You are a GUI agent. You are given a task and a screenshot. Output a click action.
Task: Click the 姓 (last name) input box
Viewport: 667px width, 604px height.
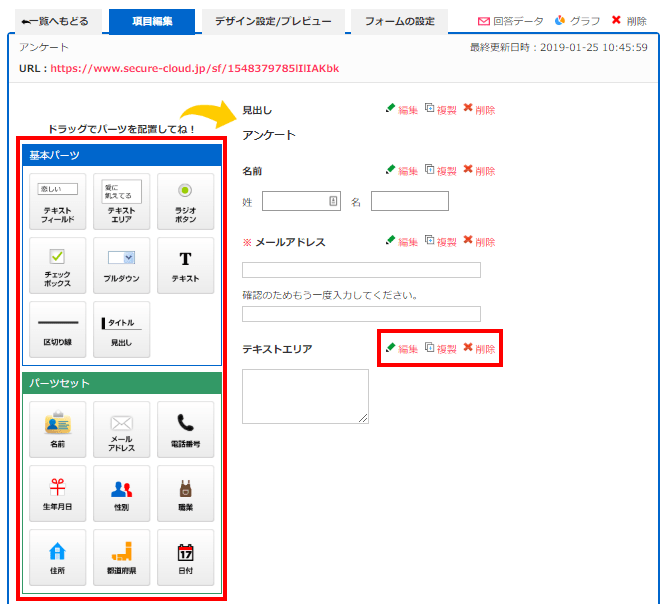coord(302,202)
